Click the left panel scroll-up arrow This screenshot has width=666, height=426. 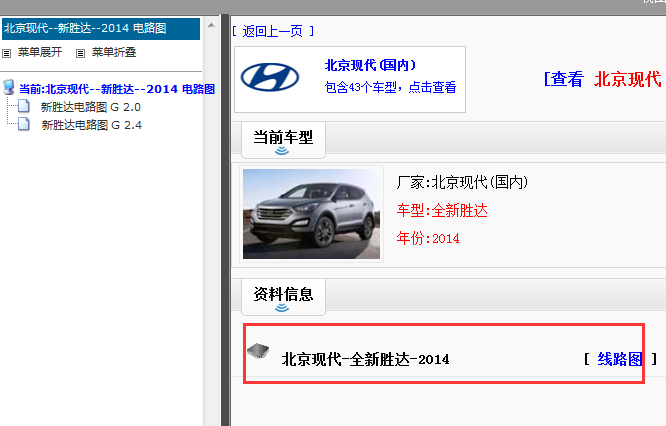point(211,25)
